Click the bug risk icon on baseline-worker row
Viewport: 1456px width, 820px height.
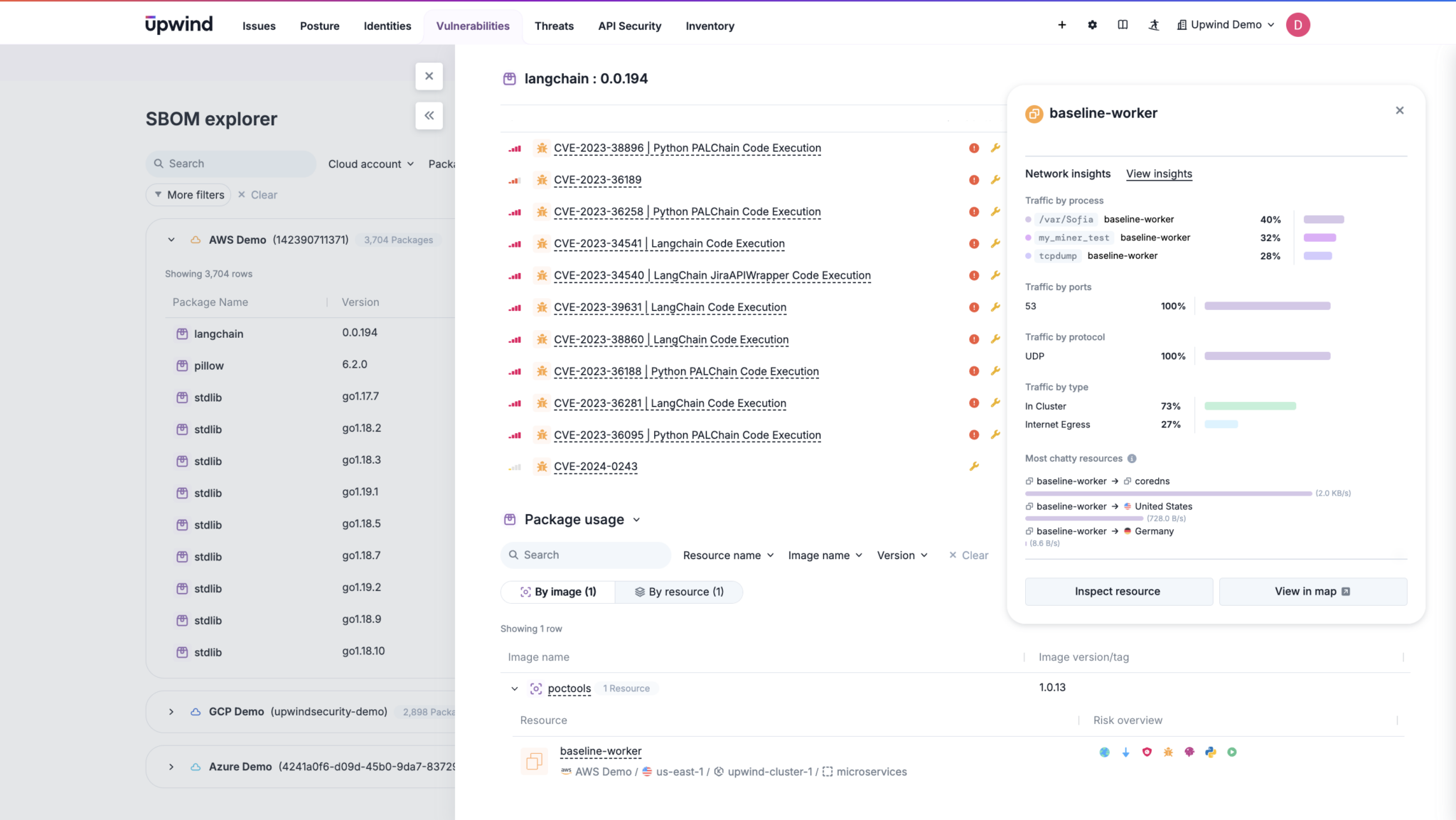click(1168, 752)
